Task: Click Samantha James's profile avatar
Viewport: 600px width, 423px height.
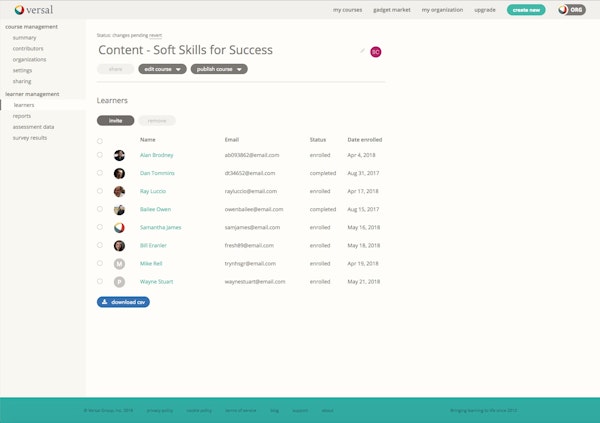Action: 119,227
